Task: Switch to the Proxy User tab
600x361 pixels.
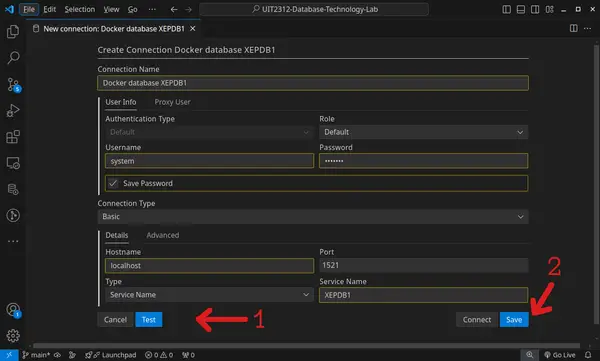Action: [x=172, y=102]
